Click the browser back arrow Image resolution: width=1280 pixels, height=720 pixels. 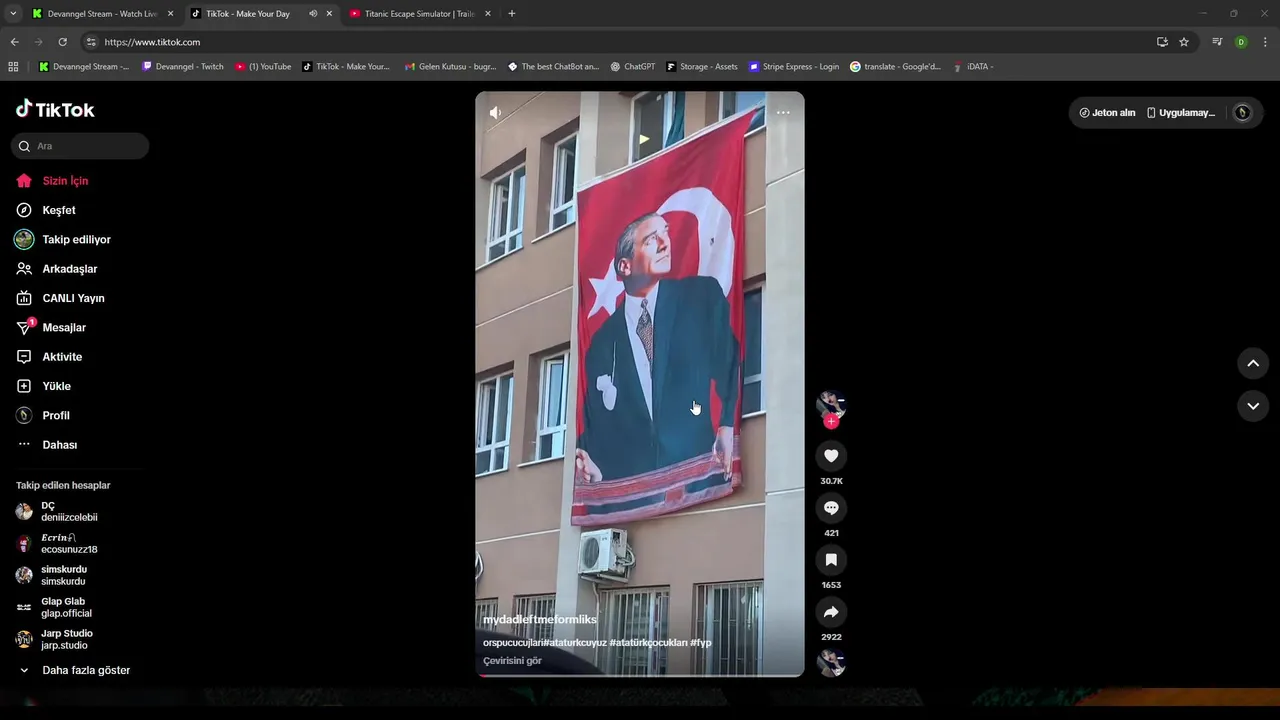[14, 42]
